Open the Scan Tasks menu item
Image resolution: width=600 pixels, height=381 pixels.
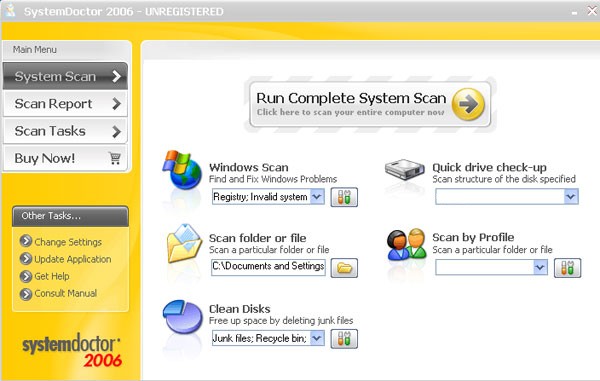pos(65,131)
